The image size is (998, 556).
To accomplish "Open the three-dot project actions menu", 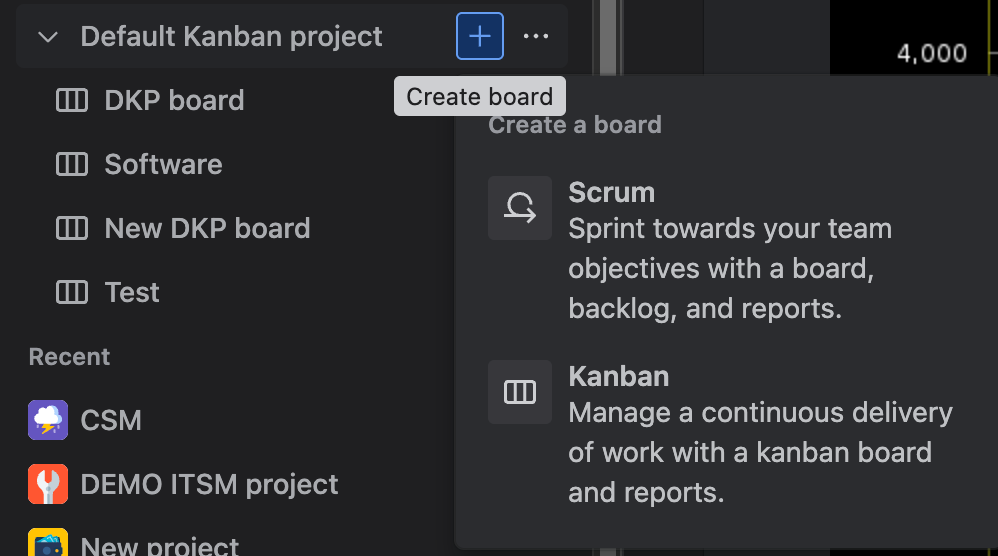I will coord(536,37).
